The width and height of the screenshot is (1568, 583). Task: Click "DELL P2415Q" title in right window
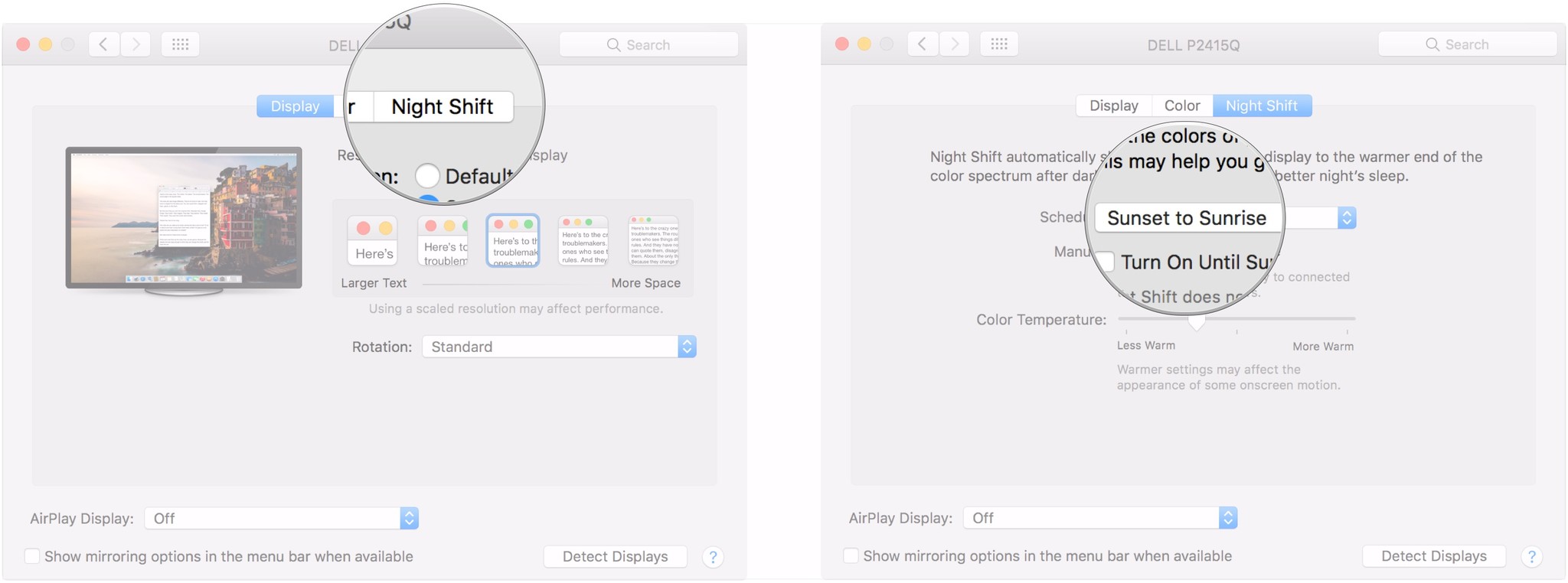[1193, 45]
